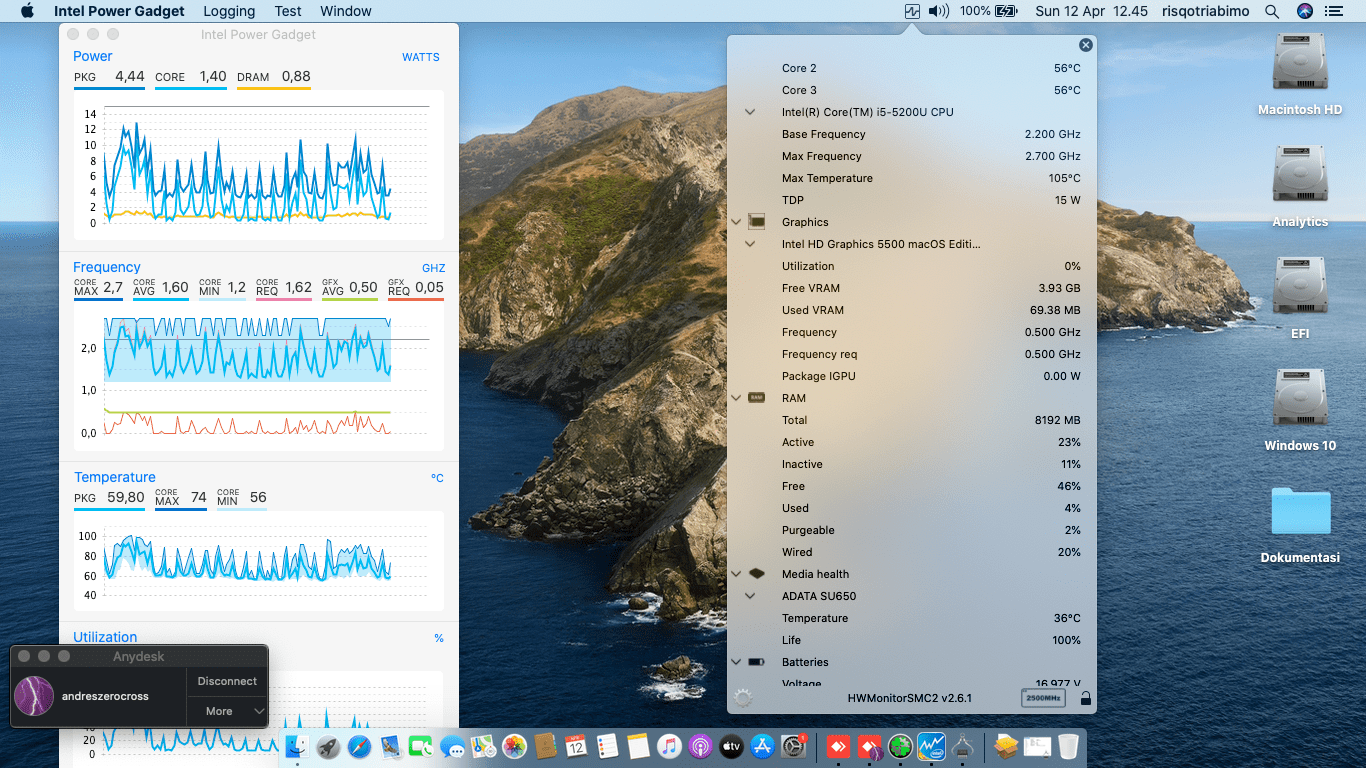This screenshot has width=1366, height=768.
Task: Click the Temperature section heading in Power Gadget
Action: click(115, 477)
